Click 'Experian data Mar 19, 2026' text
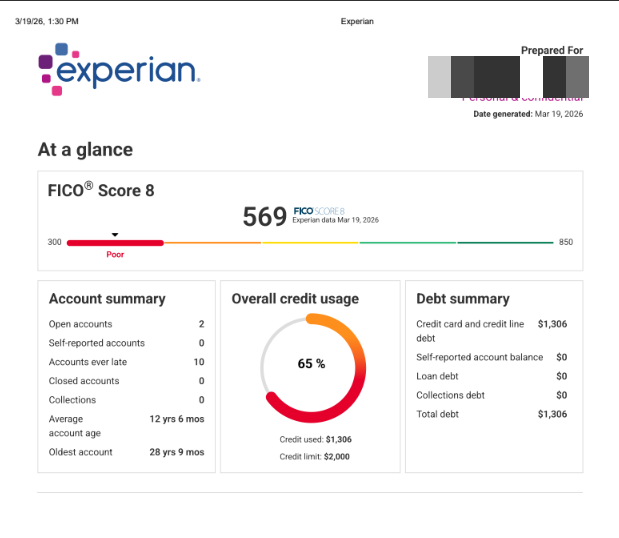619x538 pixels. [x=336, y=220]
